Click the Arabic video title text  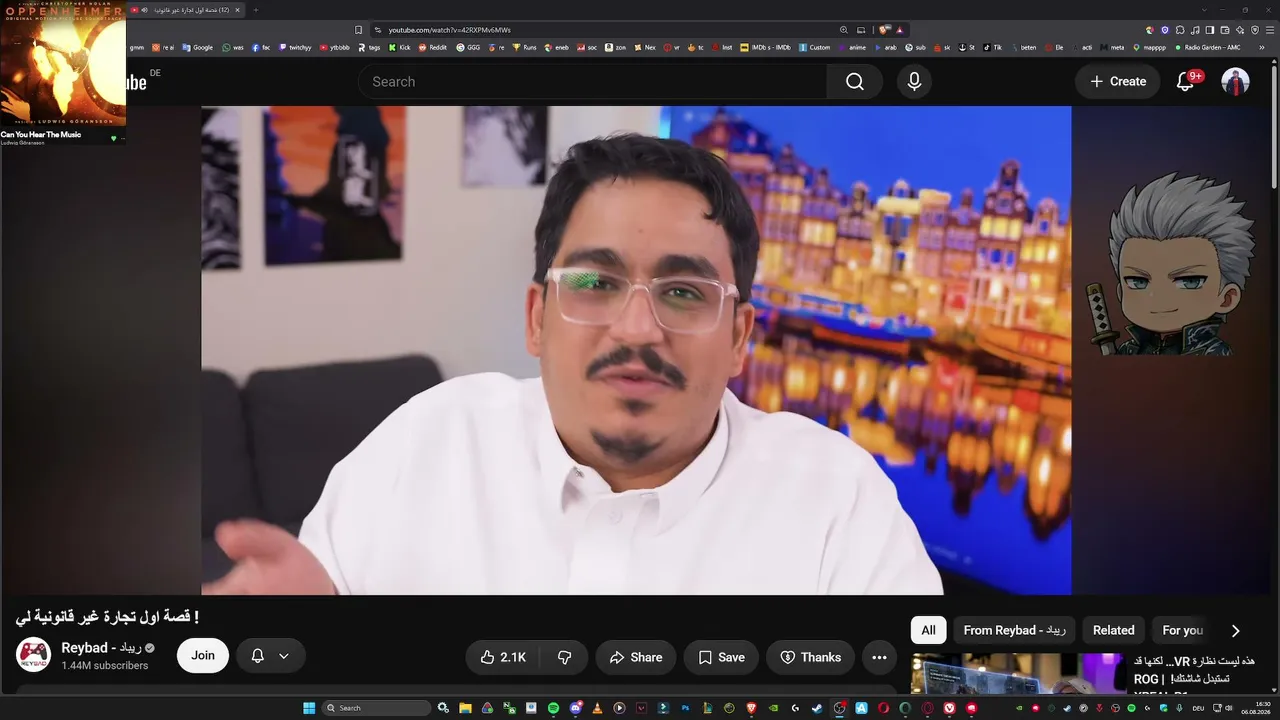(107, 616)
